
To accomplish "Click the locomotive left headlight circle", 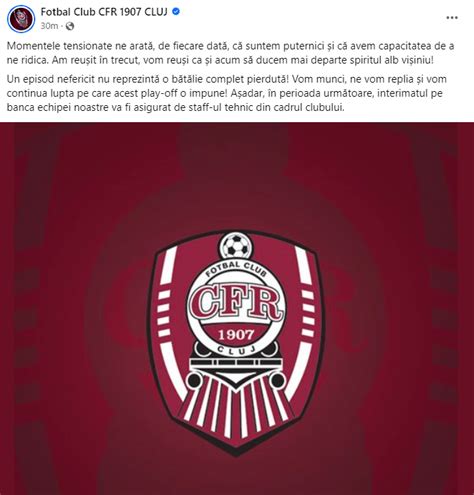I will 193,380.
